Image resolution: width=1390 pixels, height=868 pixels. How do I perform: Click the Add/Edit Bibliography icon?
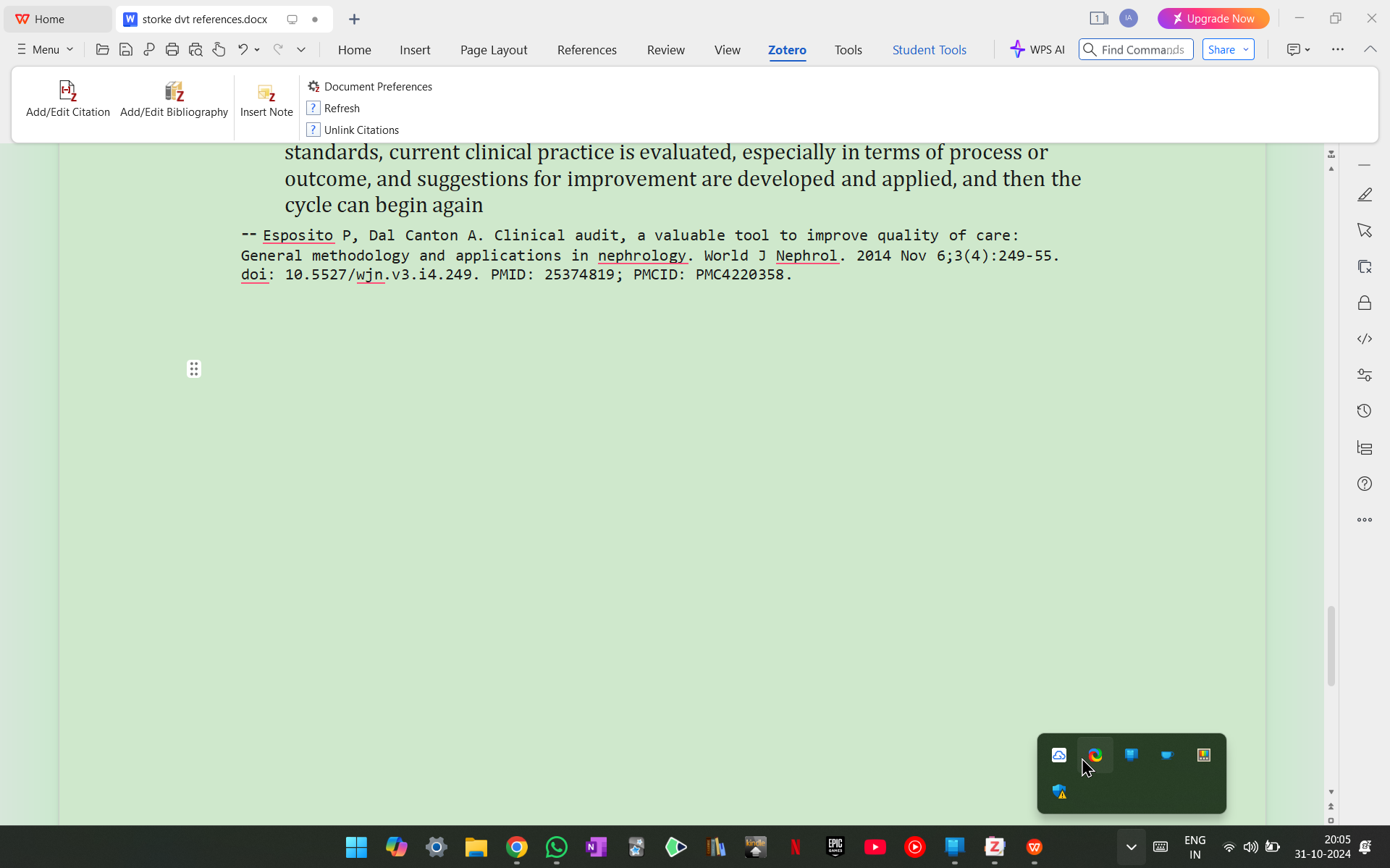[x=174, y=92]
